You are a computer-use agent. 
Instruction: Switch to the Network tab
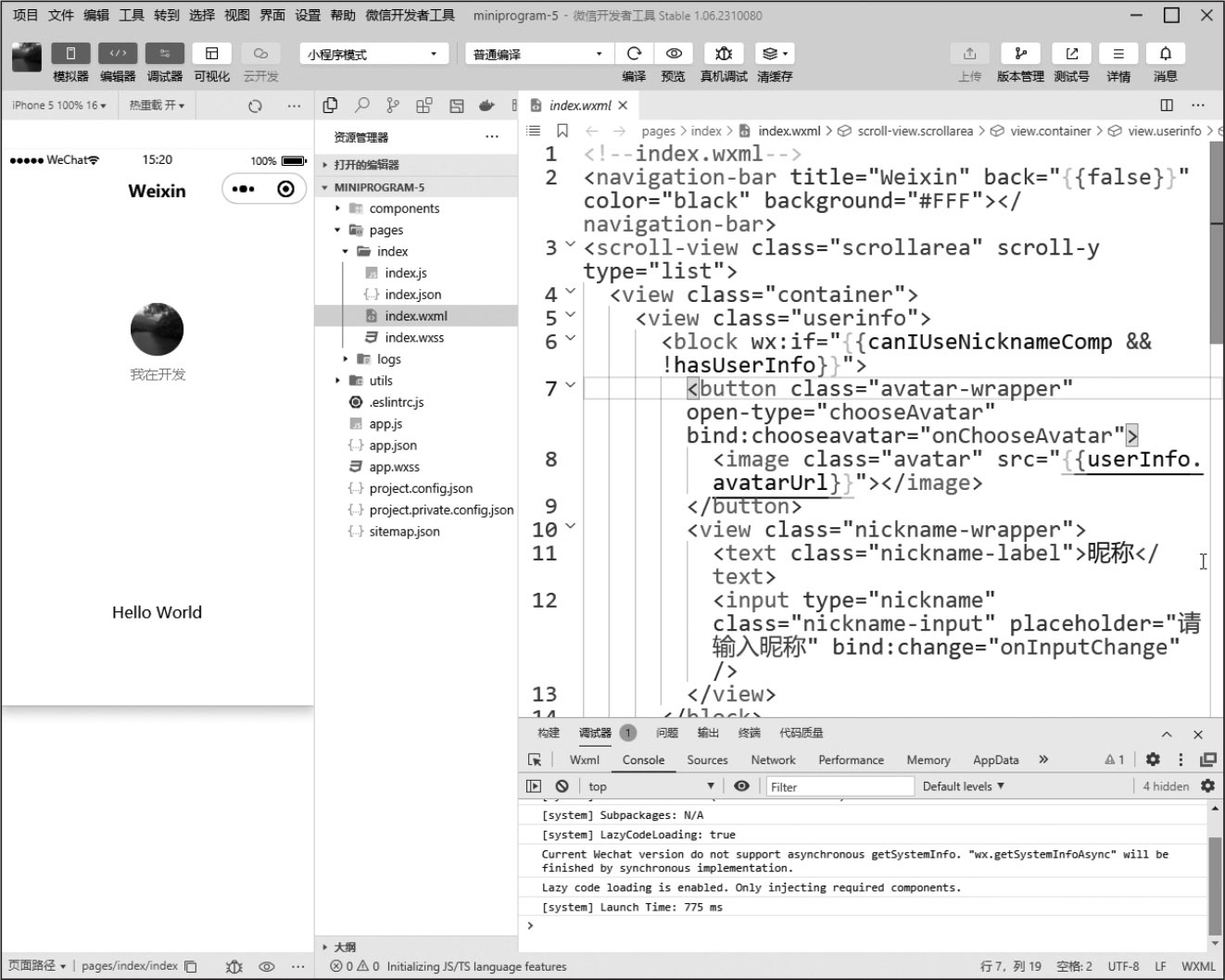click(x=773, y=760)
